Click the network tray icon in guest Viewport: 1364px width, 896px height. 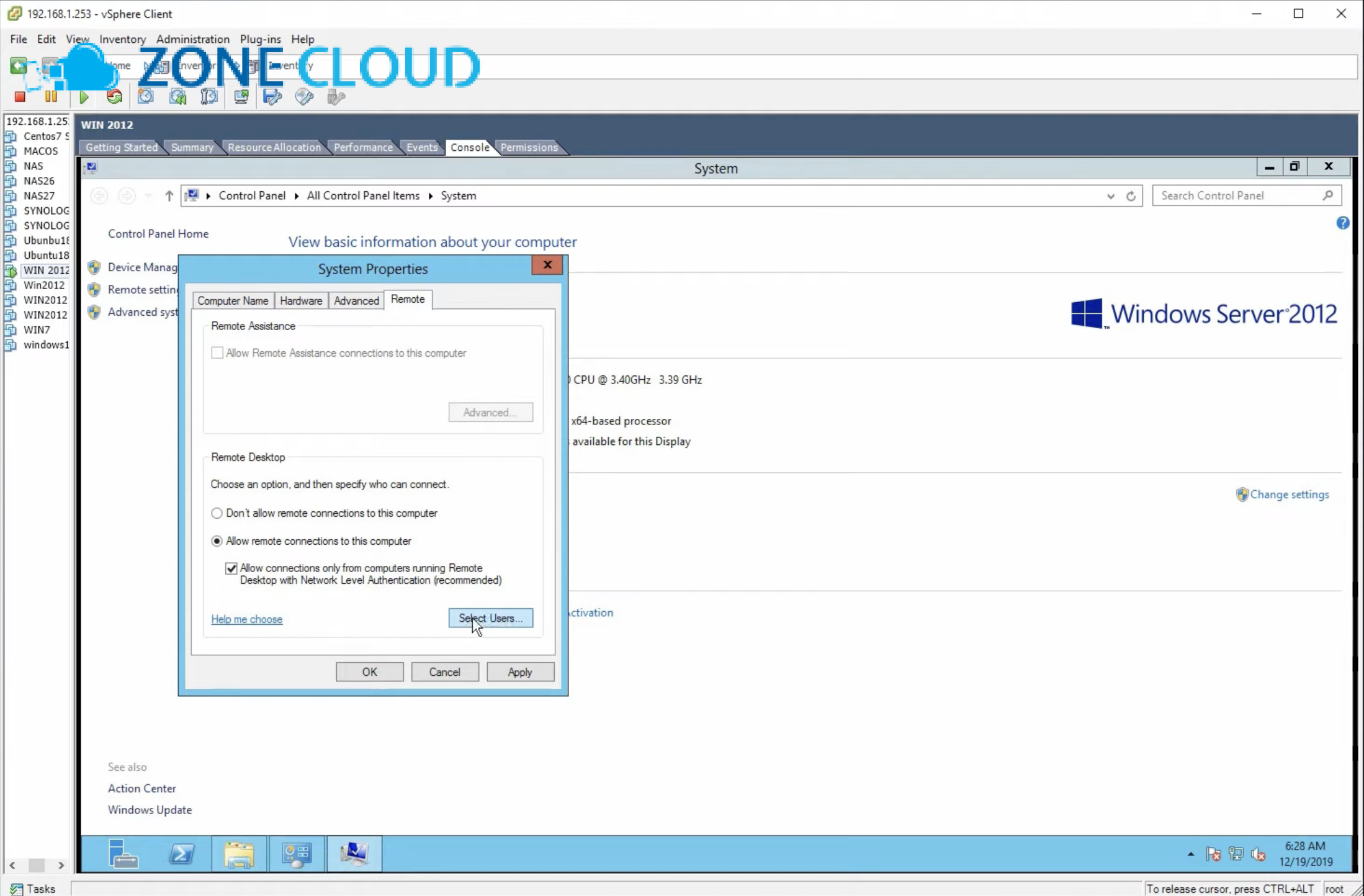tap(1236, 854)
